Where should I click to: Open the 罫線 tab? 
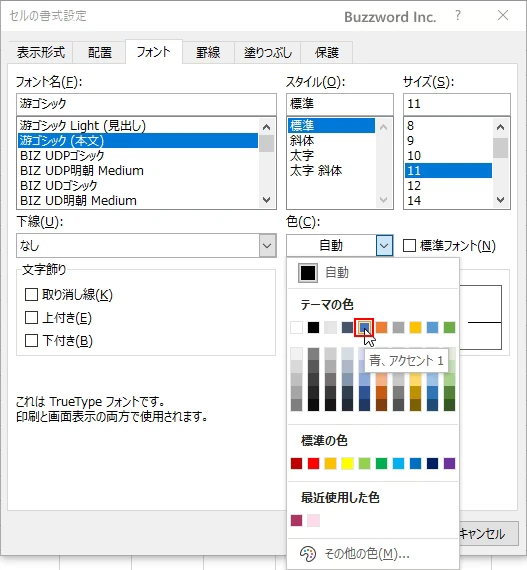208,53
